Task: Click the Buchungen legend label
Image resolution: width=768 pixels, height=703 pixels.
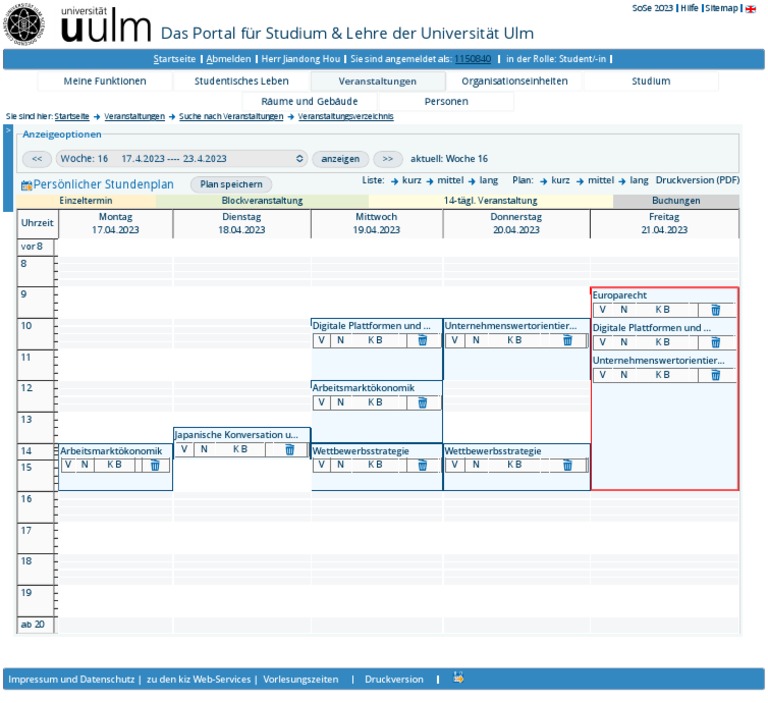Action: [676, 200]
